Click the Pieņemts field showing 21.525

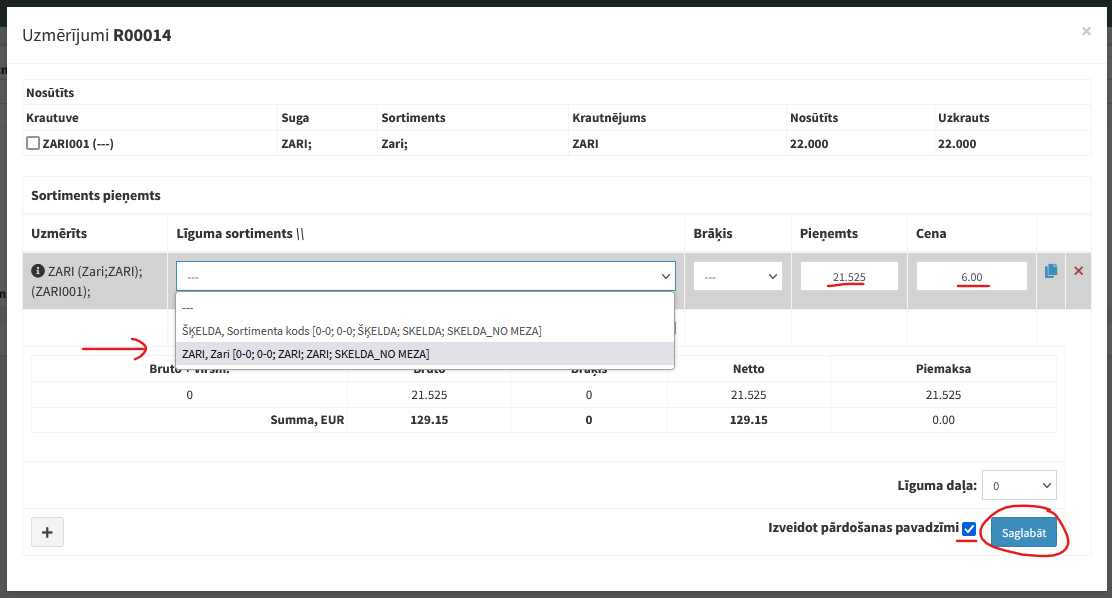click(849, 276)
